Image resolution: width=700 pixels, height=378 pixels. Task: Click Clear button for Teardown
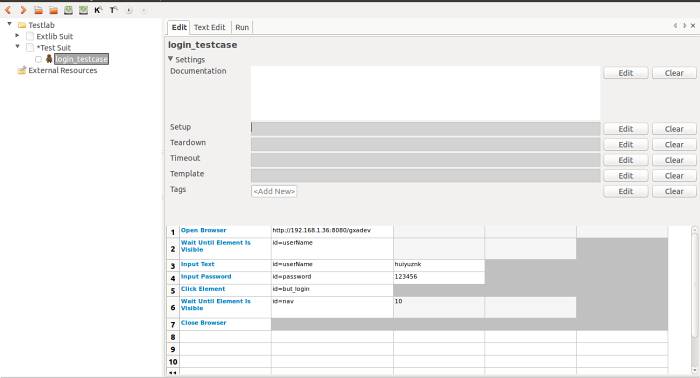coord(674,145)
